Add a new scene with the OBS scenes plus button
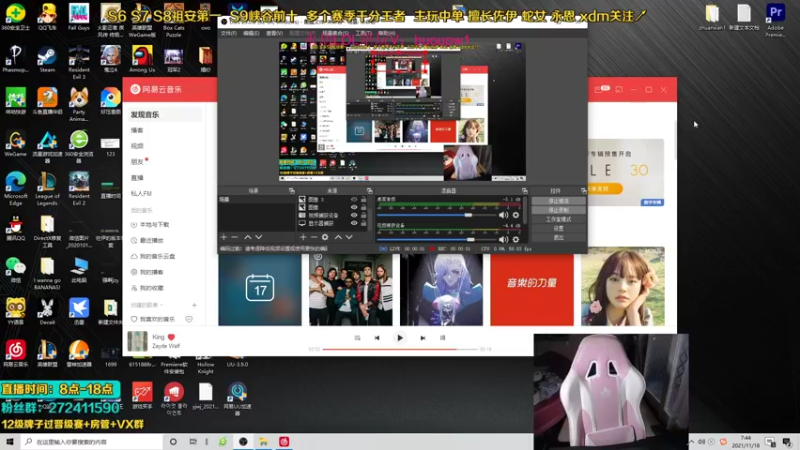 coord(223,237)
